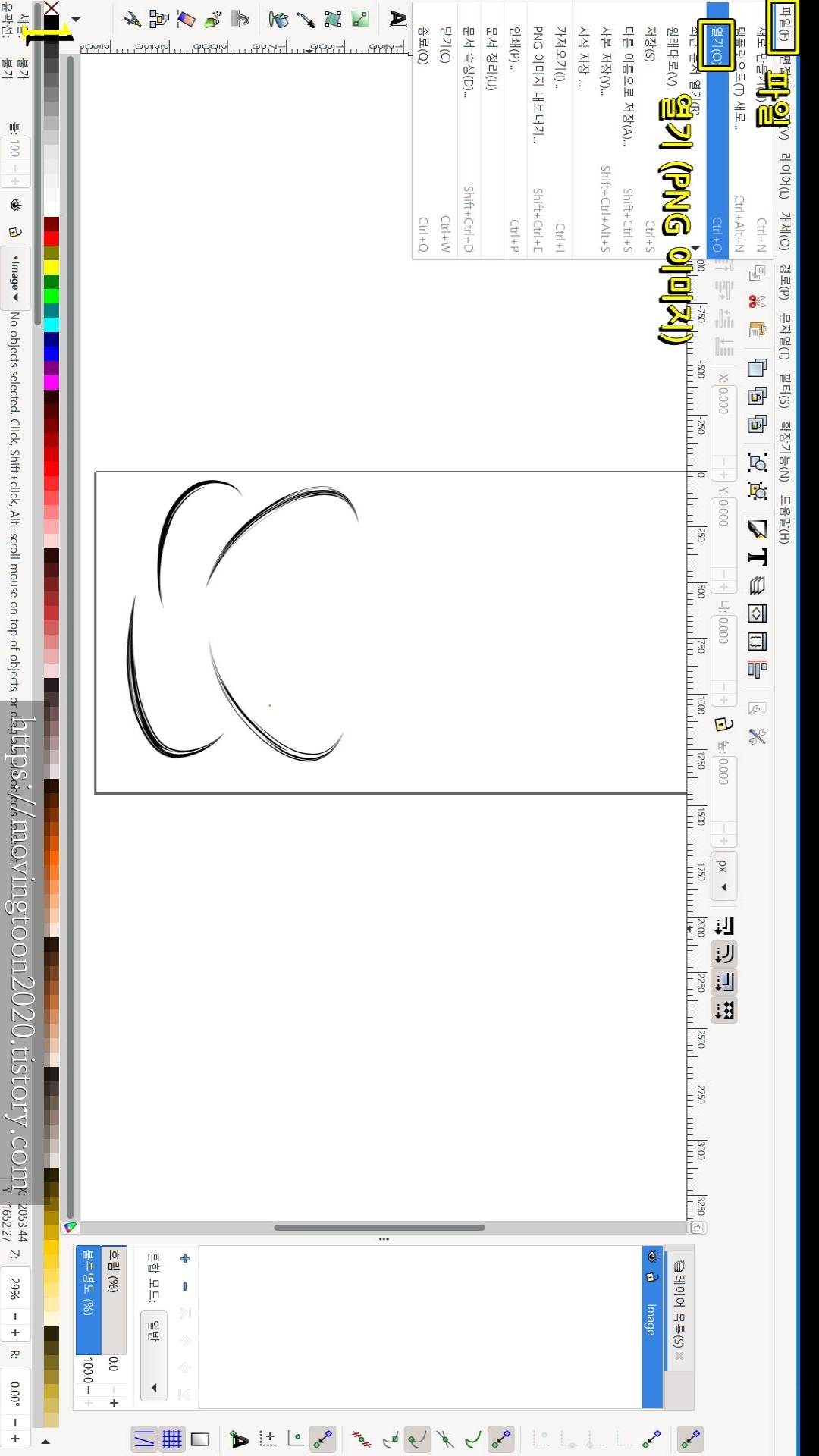Click the Cut scissors icon

[757, 301]
